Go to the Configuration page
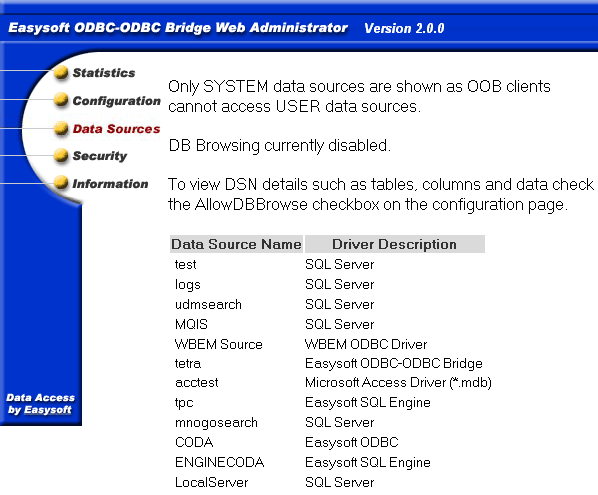The image size is (598, 495). pyautogui.click(x=117, y=101)
